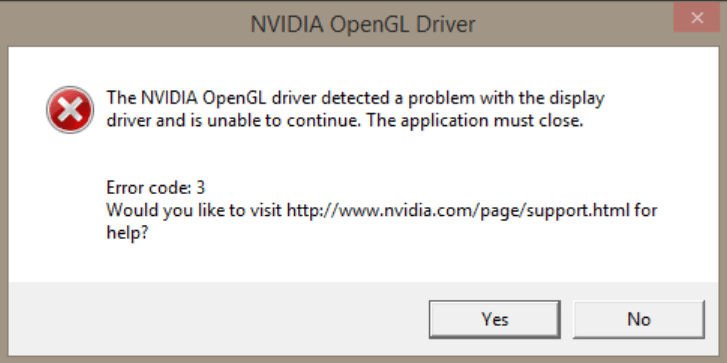Image resolution: width=727 pixels, height=363 pixels.
Task: Click the NVIDIA OpenGL Driver window title
Action: coord(363,24)
